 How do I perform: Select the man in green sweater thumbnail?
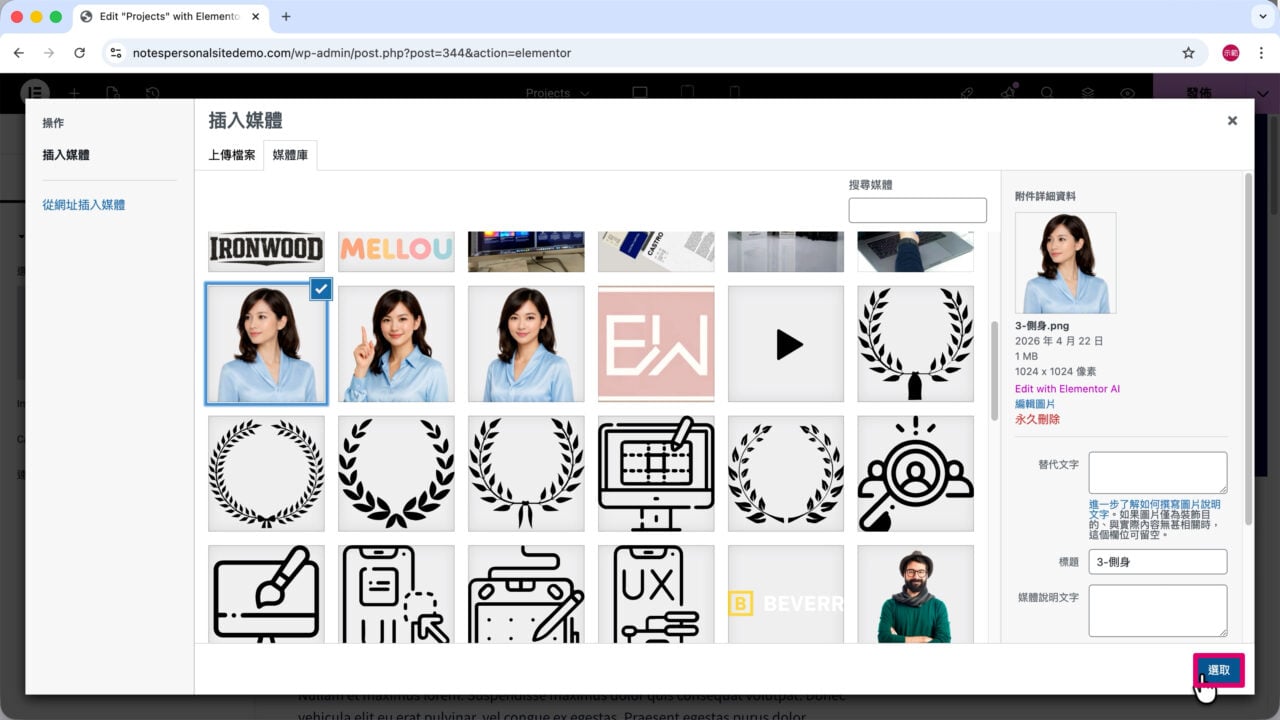pos(916,594)
